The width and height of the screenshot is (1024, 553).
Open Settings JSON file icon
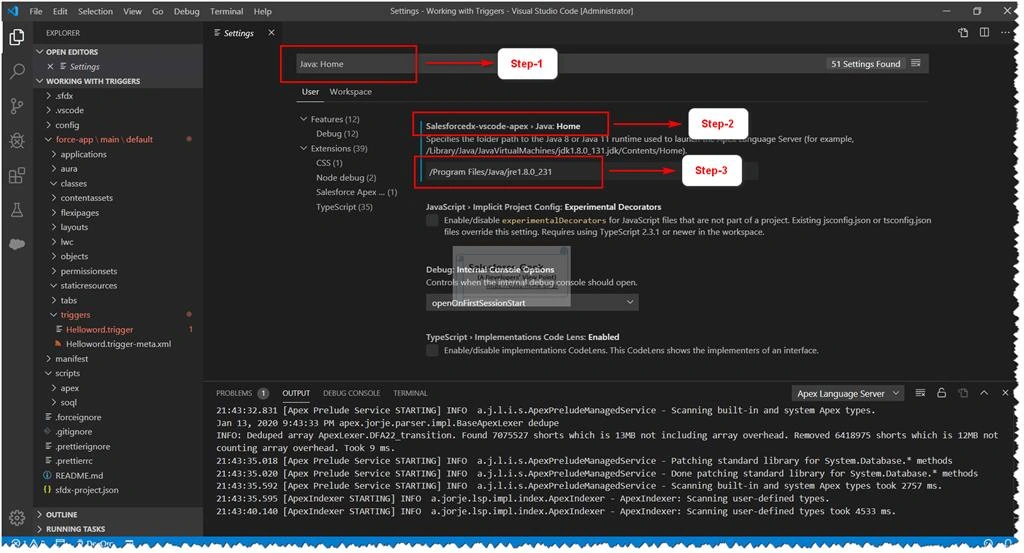[x=963, y=33]
